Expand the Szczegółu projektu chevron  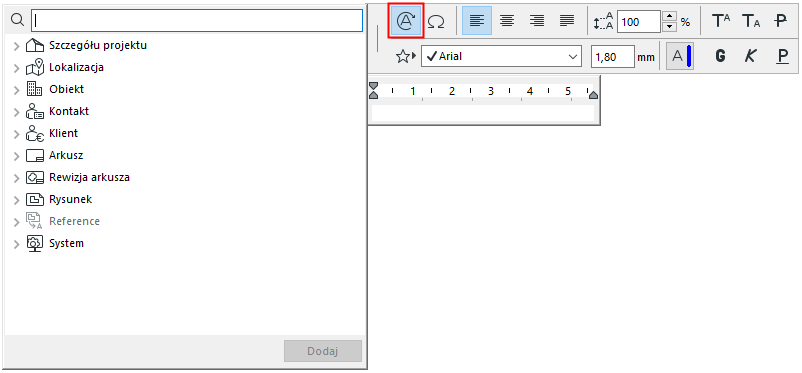click(16, 46)
